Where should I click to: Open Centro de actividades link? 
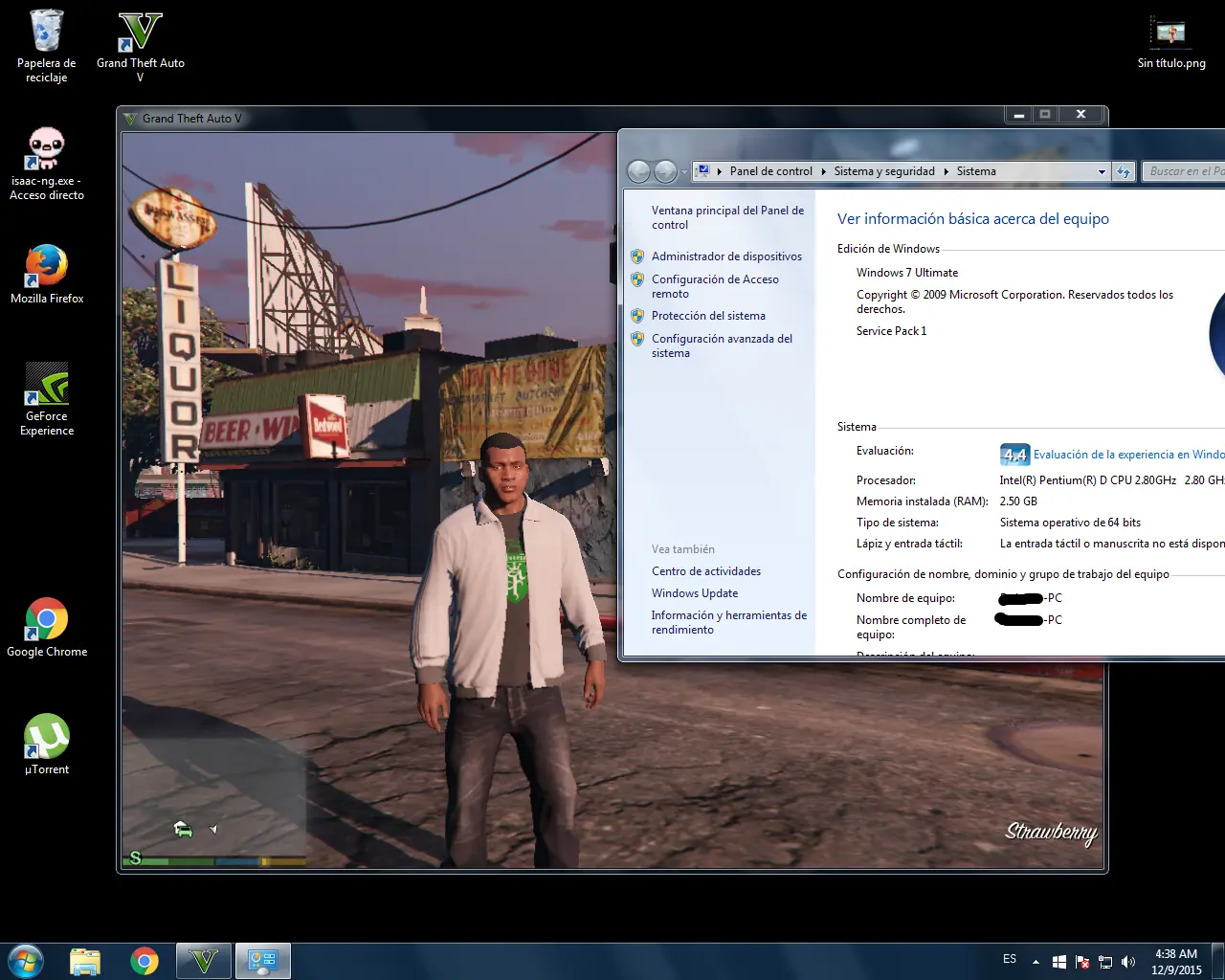pyautogui.click(x=706, y=571)
